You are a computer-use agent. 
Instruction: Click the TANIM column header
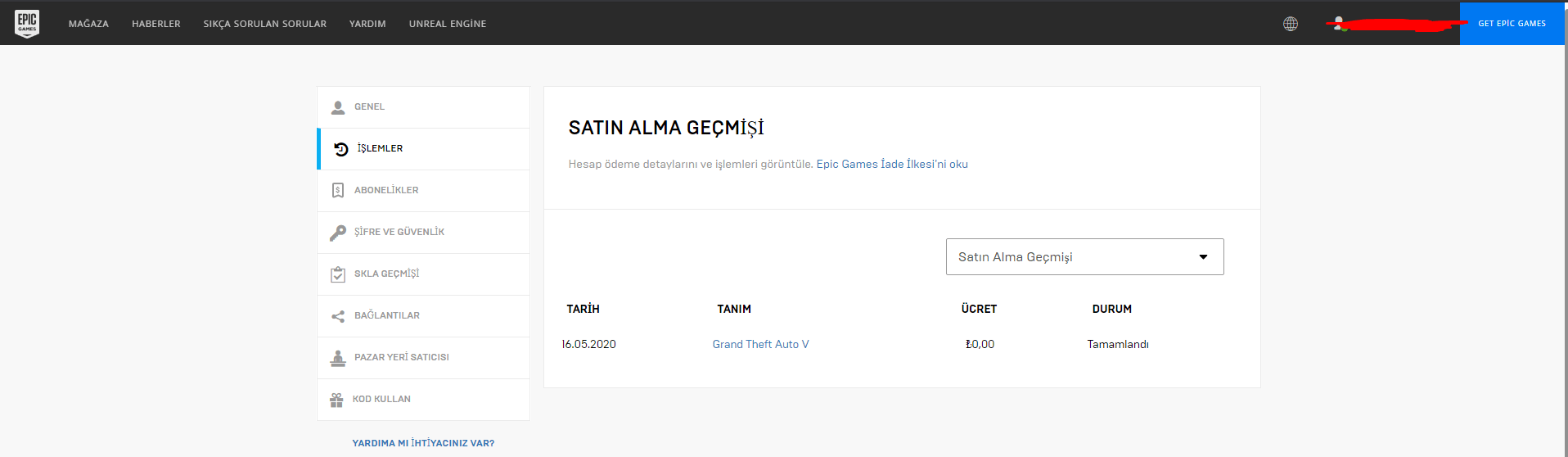coord(734,310)
